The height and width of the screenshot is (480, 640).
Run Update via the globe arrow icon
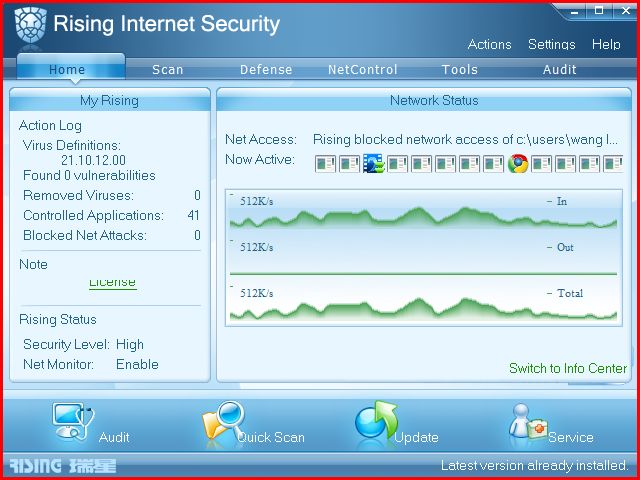tap(376, 420)
